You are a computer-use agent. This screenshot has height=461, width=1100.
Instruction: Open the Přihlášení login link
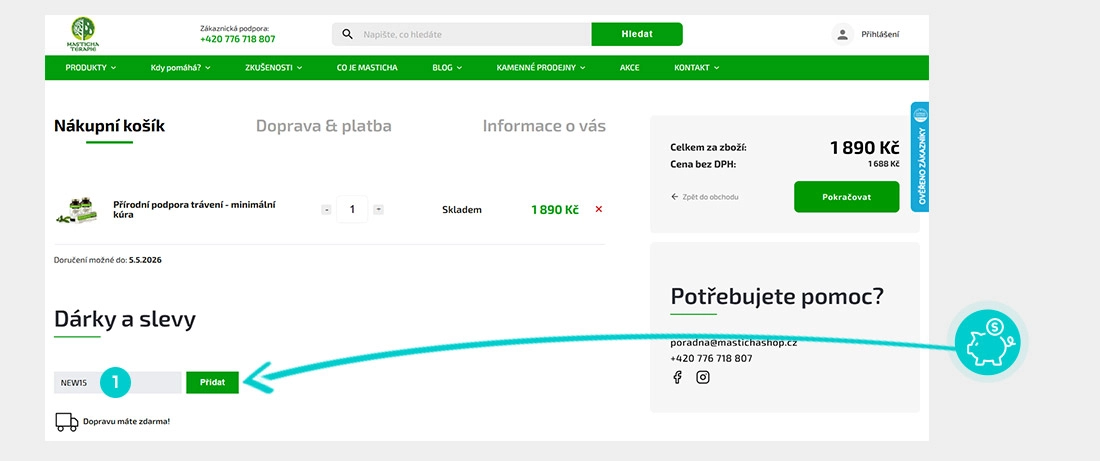point(880,34)
